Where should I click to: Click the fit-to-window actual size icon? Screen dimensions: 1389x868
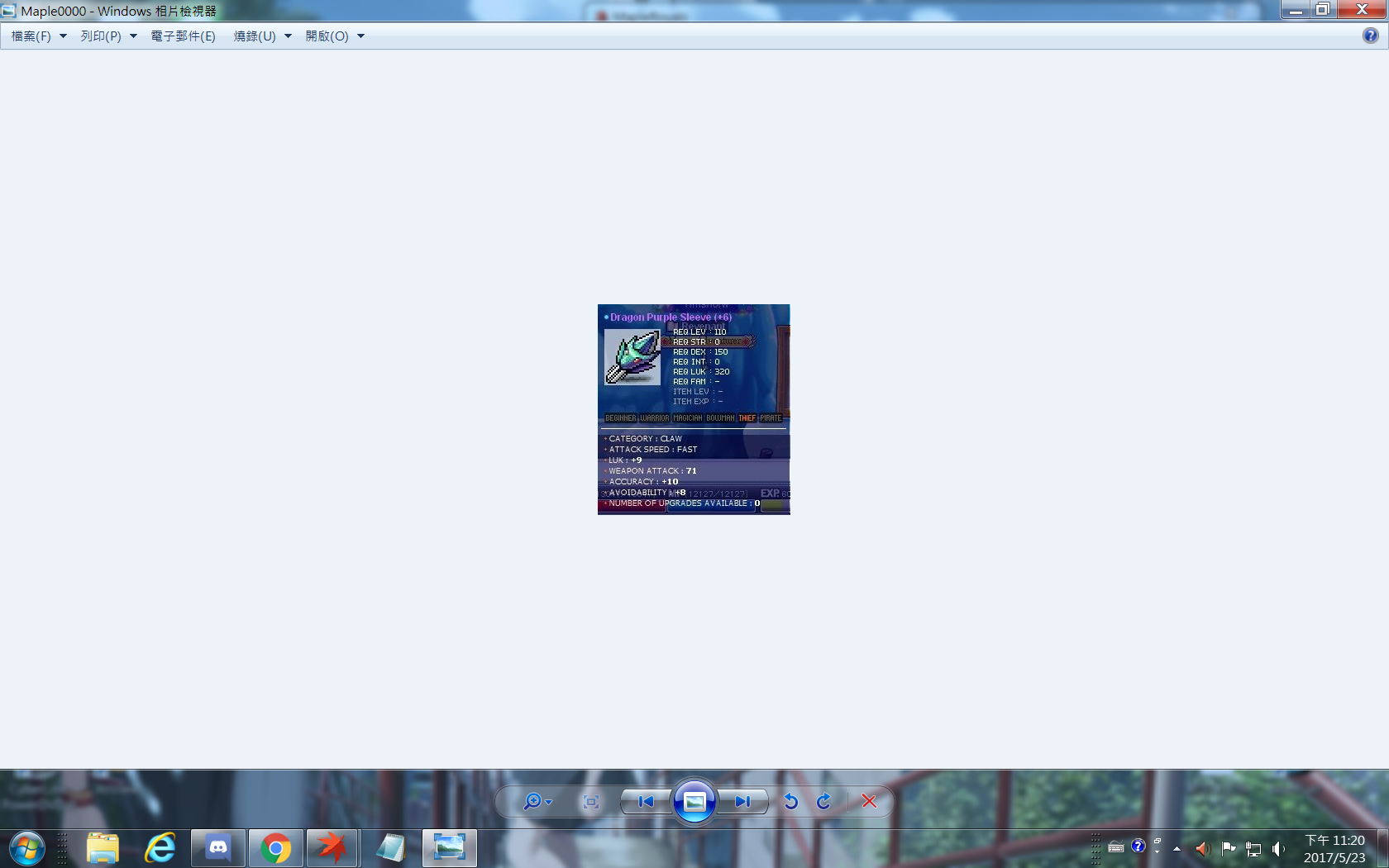tap(590, 801)
